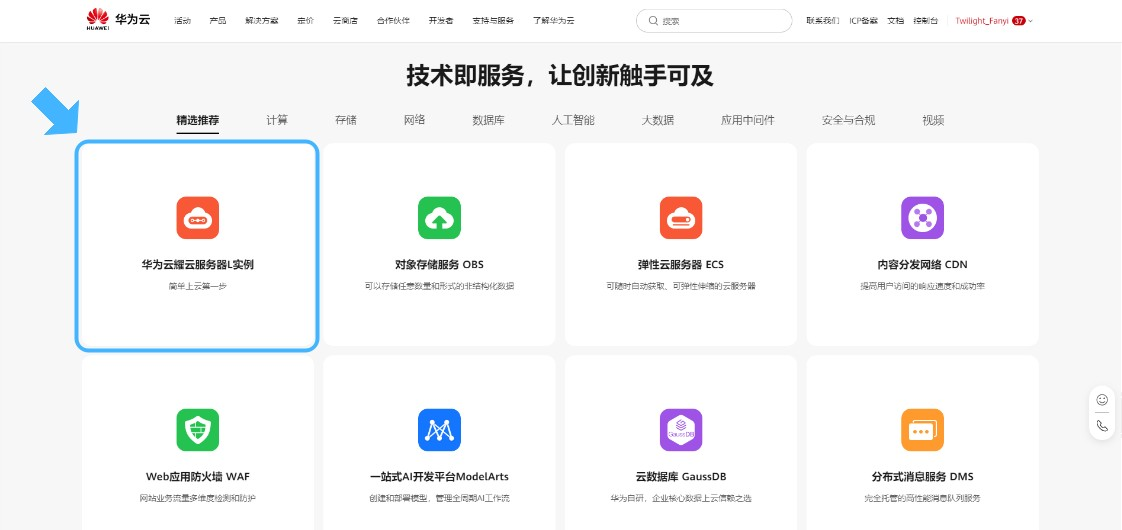
Task: Open the Web应用防火墙 WAF title
Action: click(x=197, y=476)
